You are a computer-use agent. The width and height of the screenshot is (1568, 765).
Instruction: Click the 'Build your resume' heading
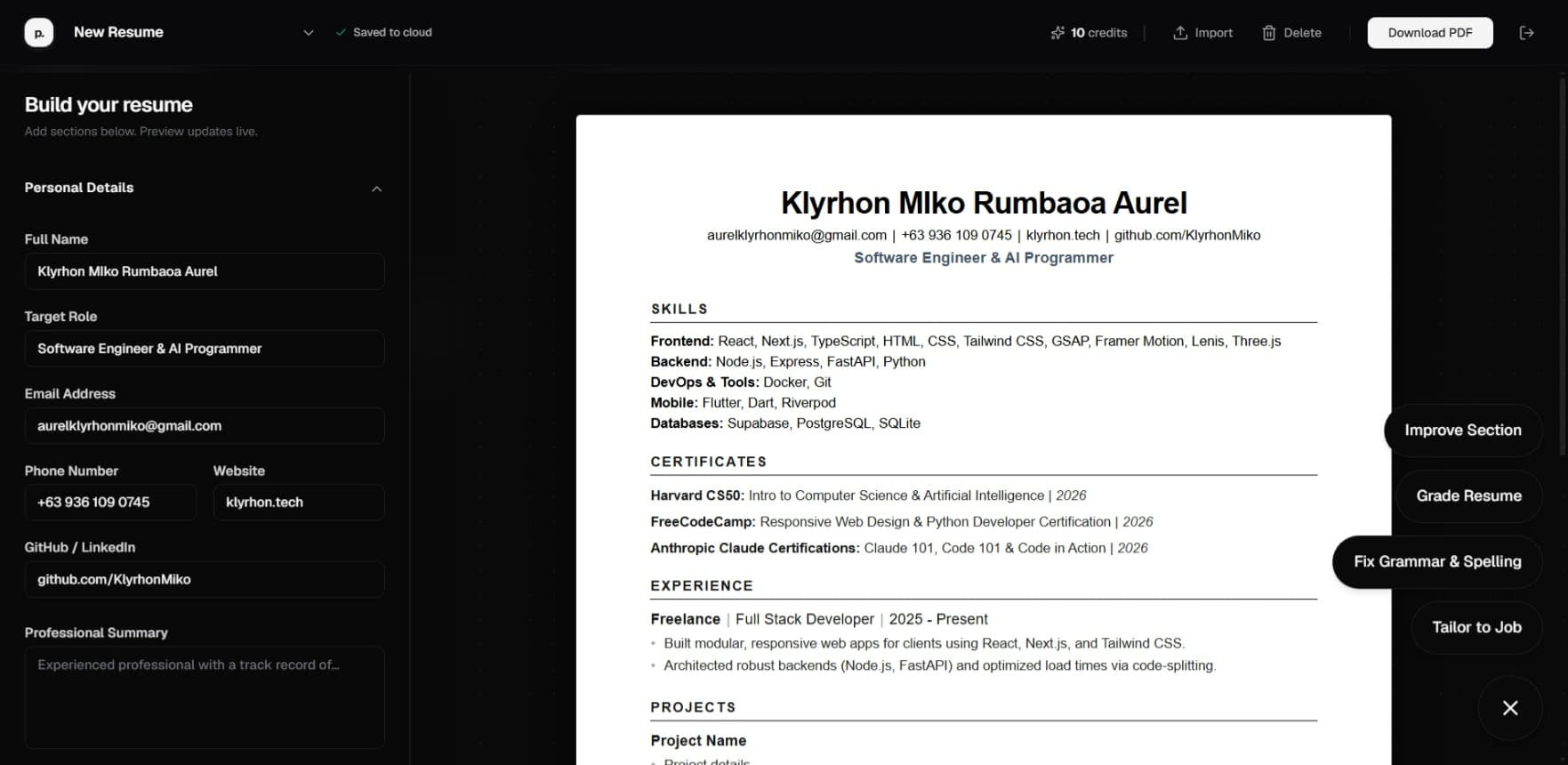(x=109, y=105)
